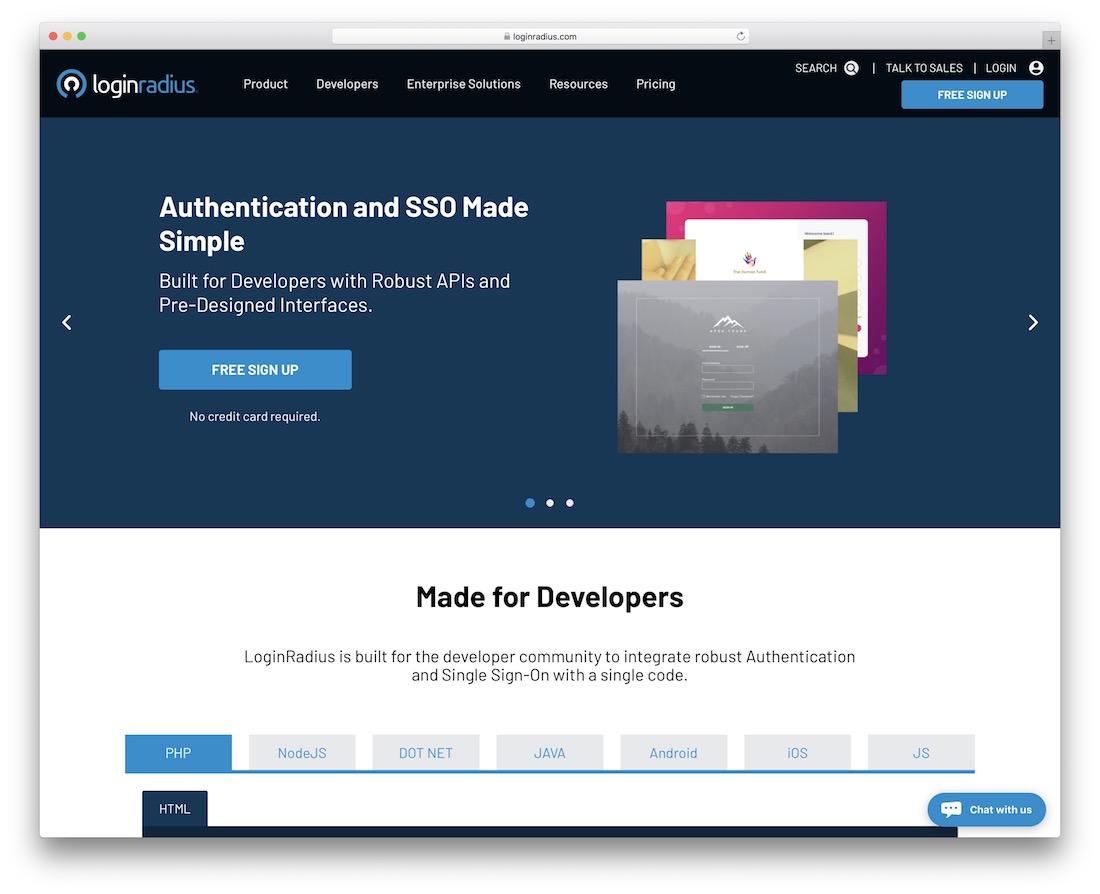Click header FREE SIGN UP button
This screenshot has width=1100, height=894.
pos(972,95)
